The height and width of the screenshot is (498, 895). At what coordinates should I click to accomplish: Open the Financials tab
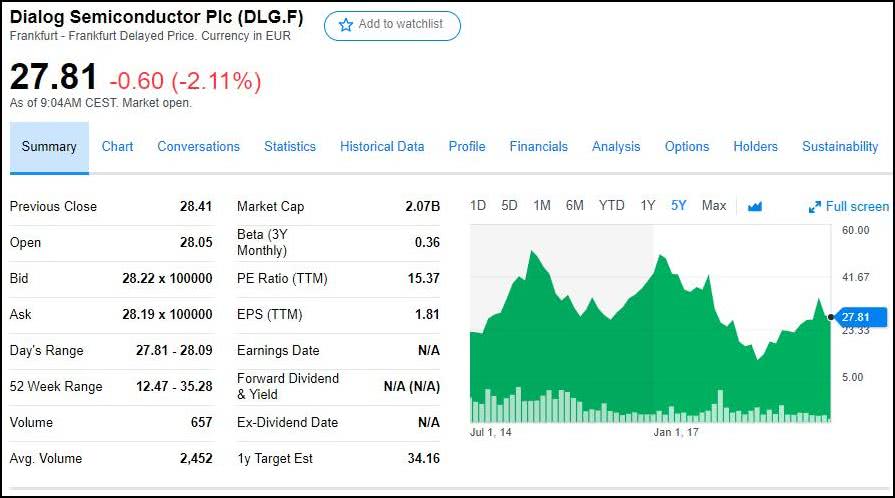tap(539, 147)
